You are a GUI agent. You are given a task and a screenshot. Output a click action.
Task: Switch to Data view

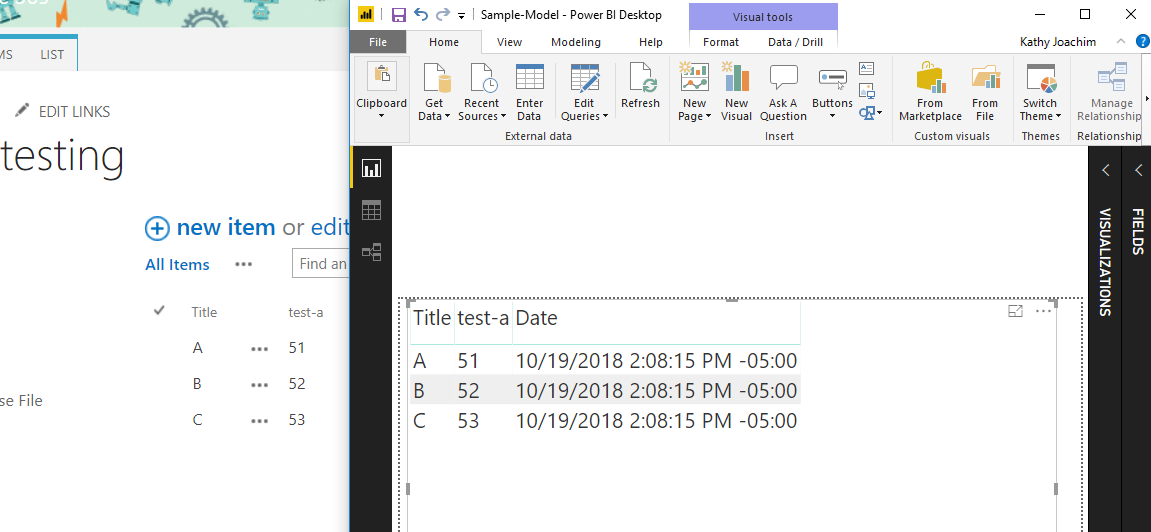point(371,211)
